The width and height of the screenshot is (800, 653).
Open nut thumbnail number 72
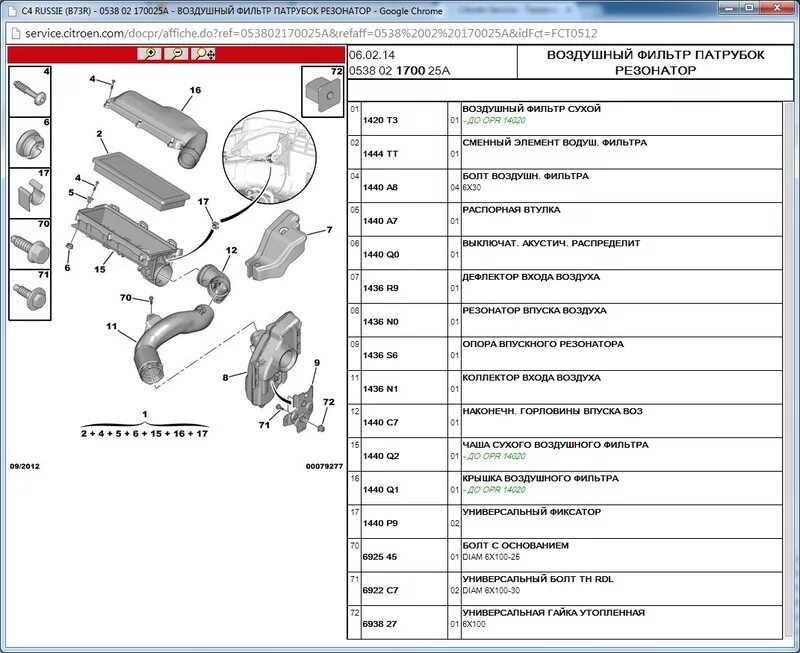point(322,91)
